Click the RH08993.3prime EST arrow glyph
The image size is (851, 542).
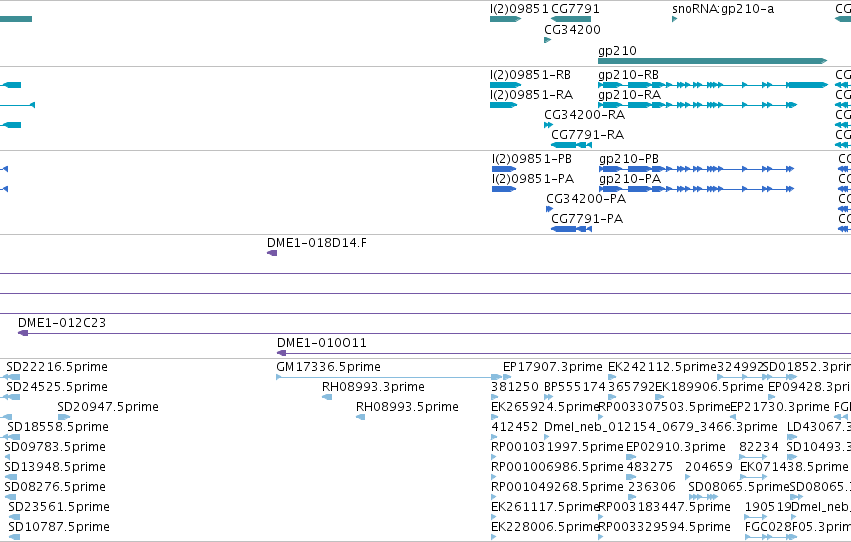(327, 397)
